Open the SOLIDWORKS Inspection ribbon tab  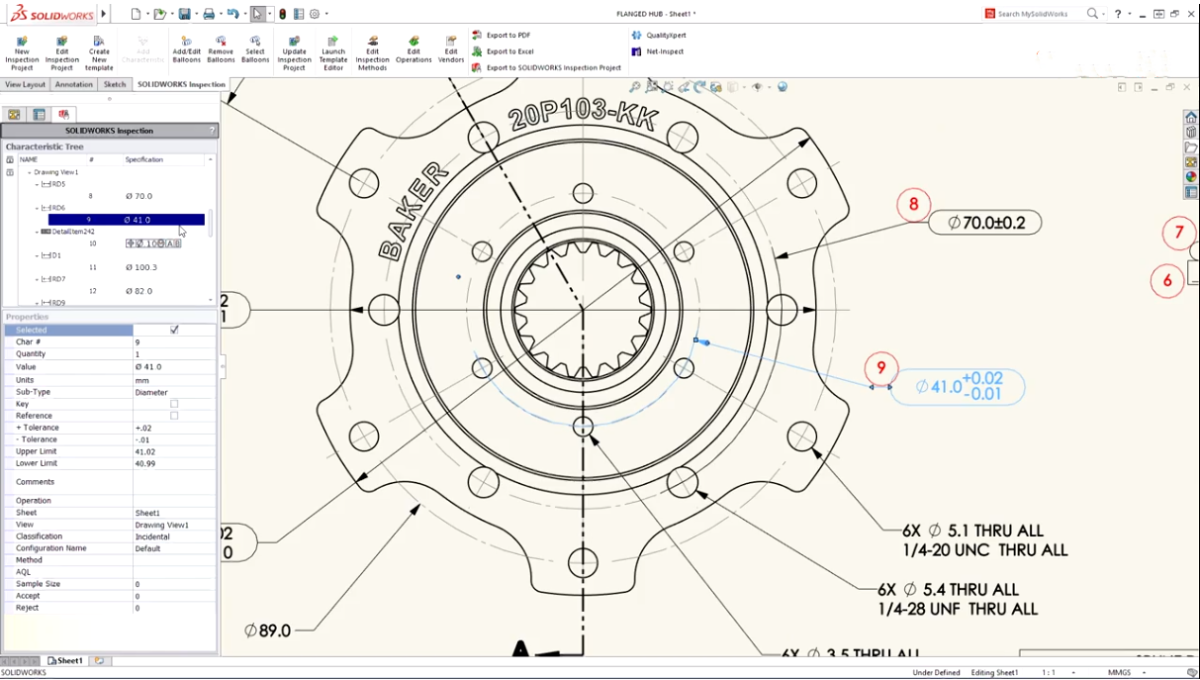tap(181, 85)
